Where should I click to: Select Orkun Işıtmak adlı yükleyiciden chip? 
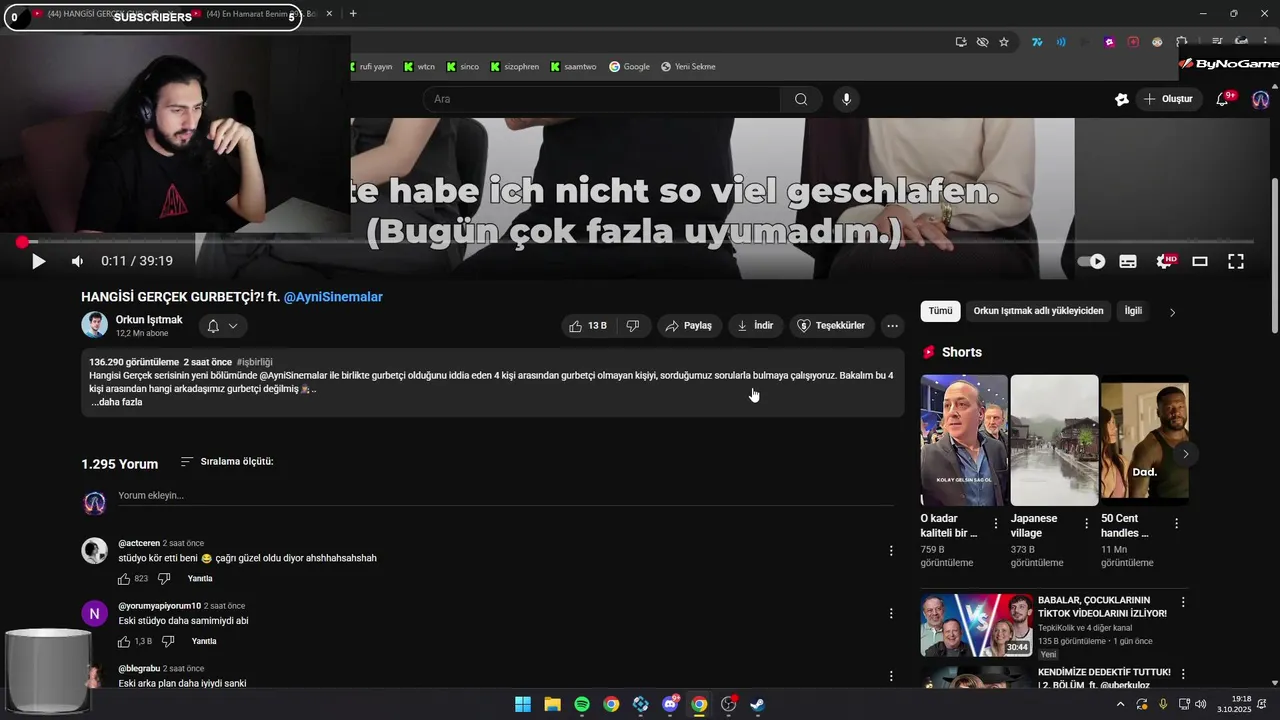coord(1038,311)
